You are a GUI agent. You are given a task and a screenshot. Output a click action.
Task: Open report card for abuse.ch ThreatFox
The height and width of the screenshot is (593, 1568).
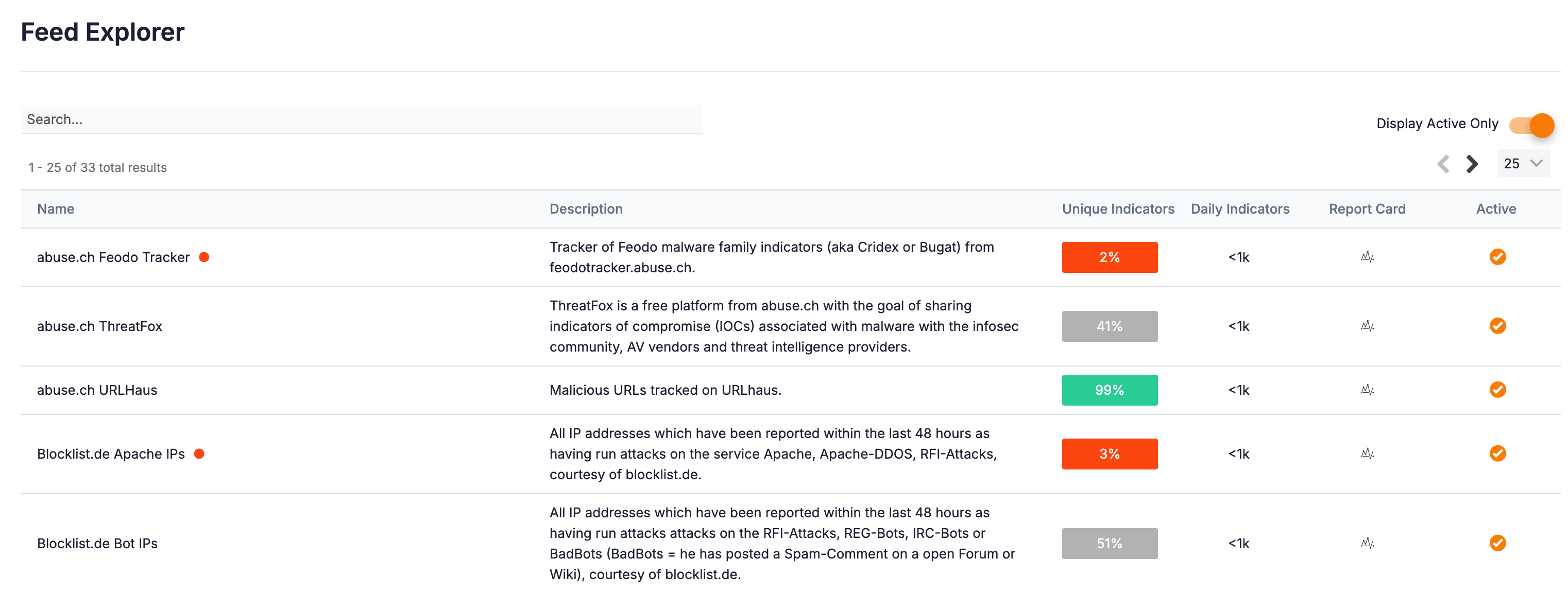1368,326
